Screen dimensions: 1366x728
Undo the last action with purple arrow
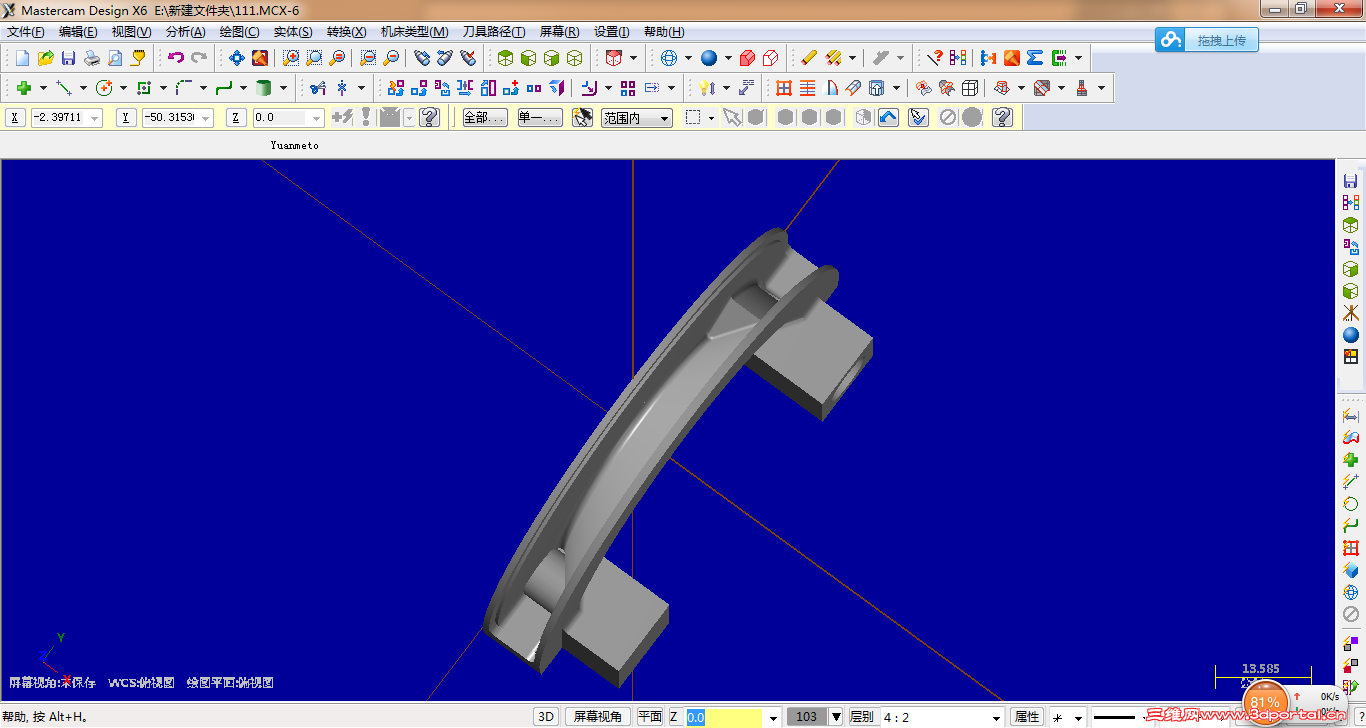coord(176,58)
